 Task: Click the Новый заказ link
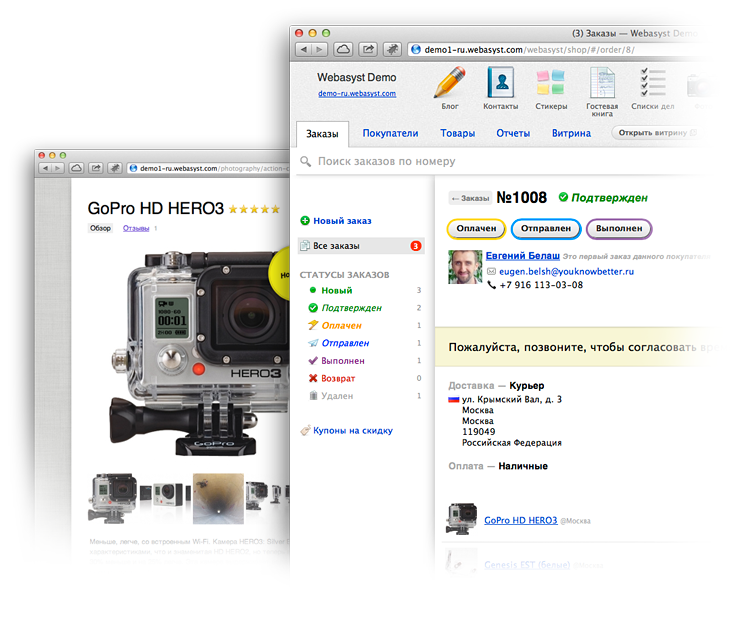pyautogui.click(x=342, y=221)
